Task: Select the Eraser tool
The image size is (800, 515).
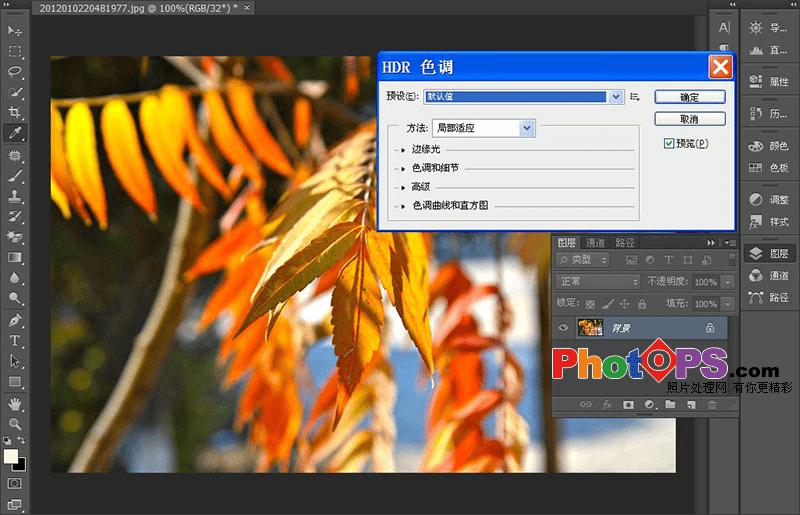Action: click(x=15, y=237)
